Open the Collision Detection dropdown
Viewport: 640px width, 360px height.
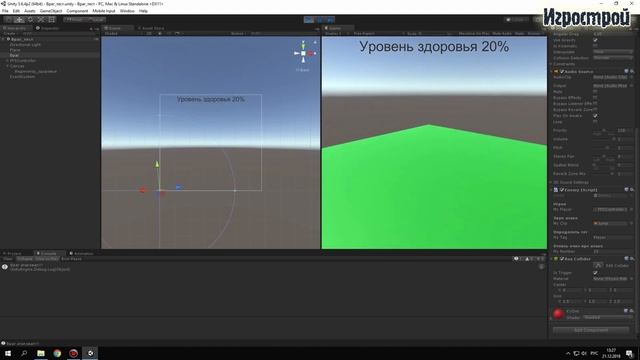pos(613,58)
